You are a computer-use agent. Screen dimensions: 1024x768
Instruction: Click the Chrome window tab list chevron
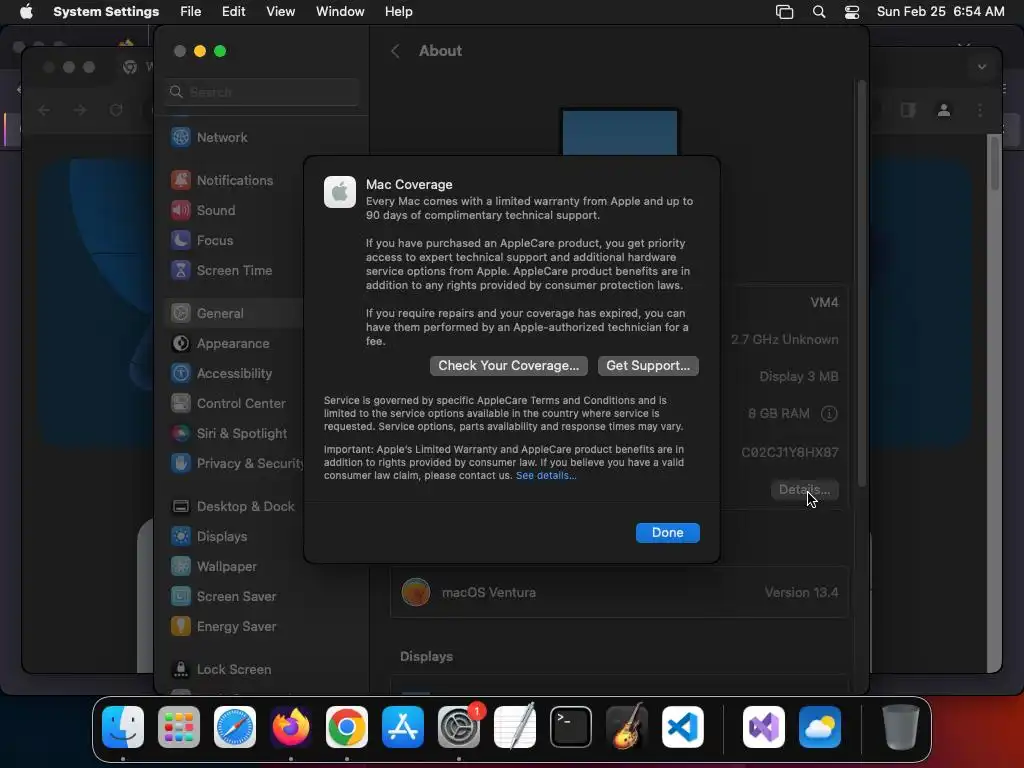coord(982,67)
